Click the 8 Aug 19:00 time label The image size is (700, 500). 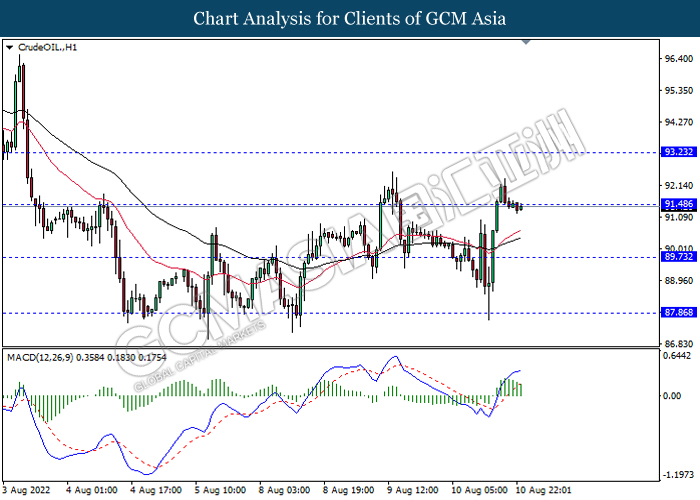349,490
